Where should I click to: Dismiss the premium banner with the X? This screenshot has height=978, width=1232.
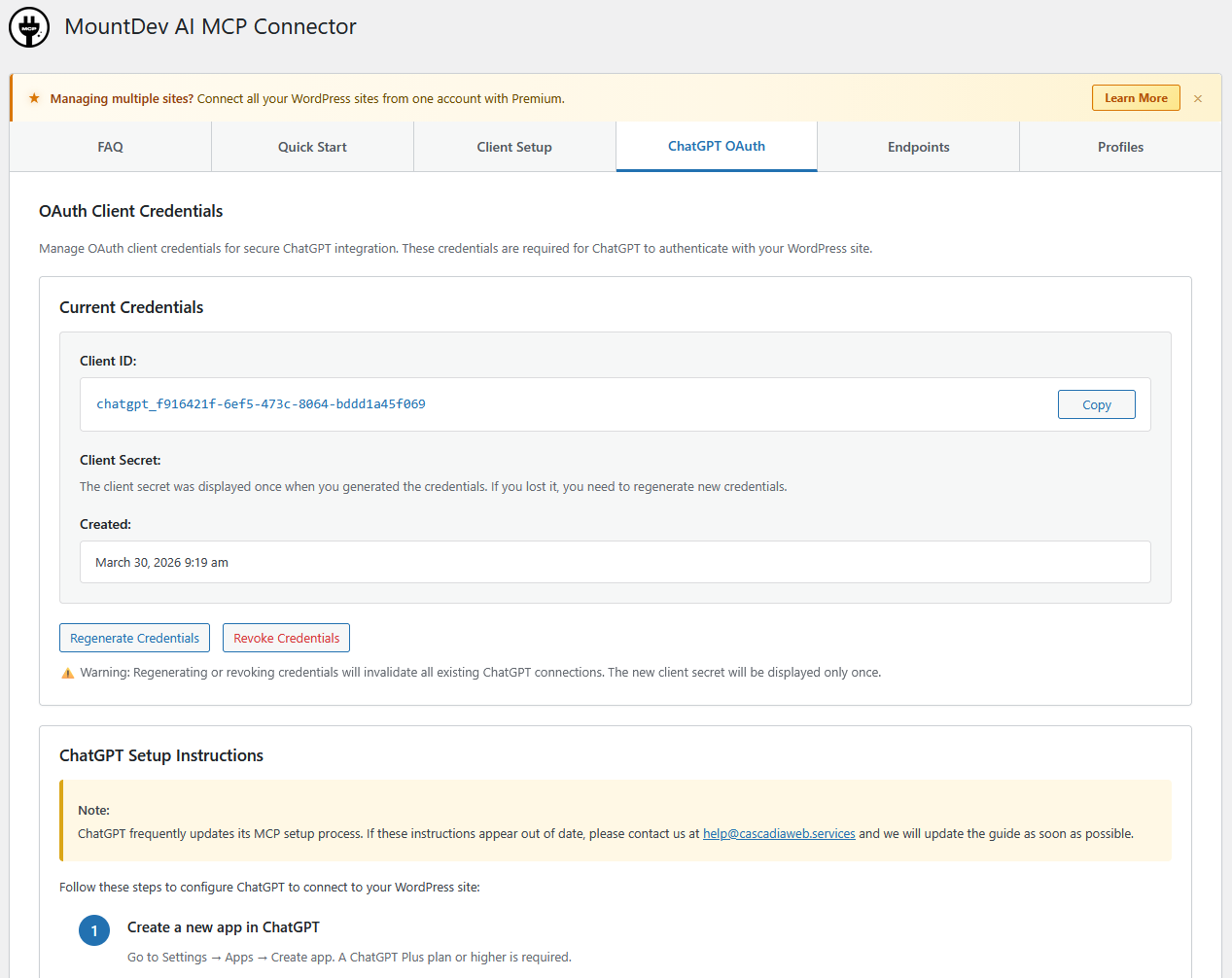[1197, 97]
